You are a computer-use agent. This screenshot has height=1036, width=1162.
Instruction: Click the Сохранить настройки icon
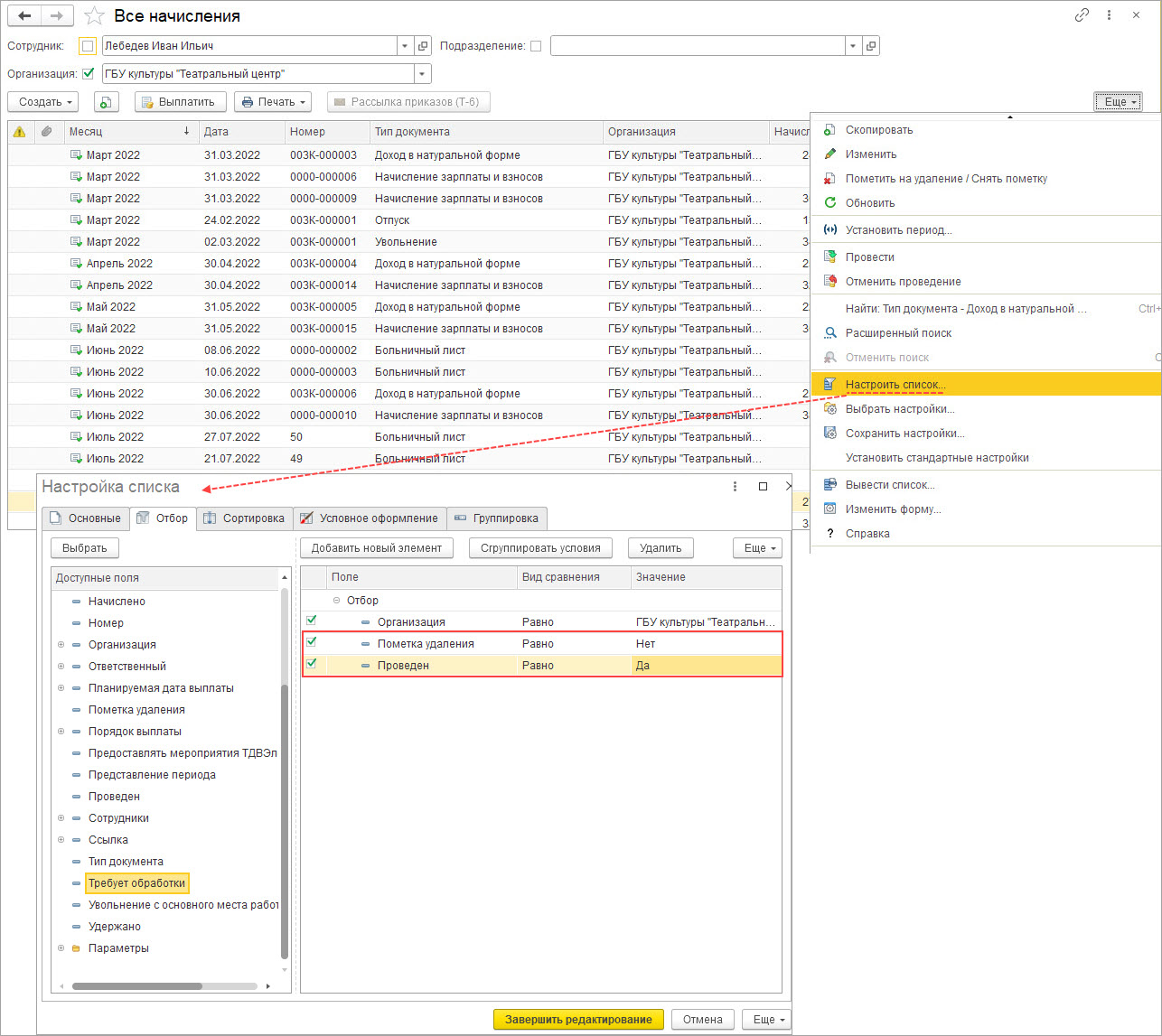point(829,434)
